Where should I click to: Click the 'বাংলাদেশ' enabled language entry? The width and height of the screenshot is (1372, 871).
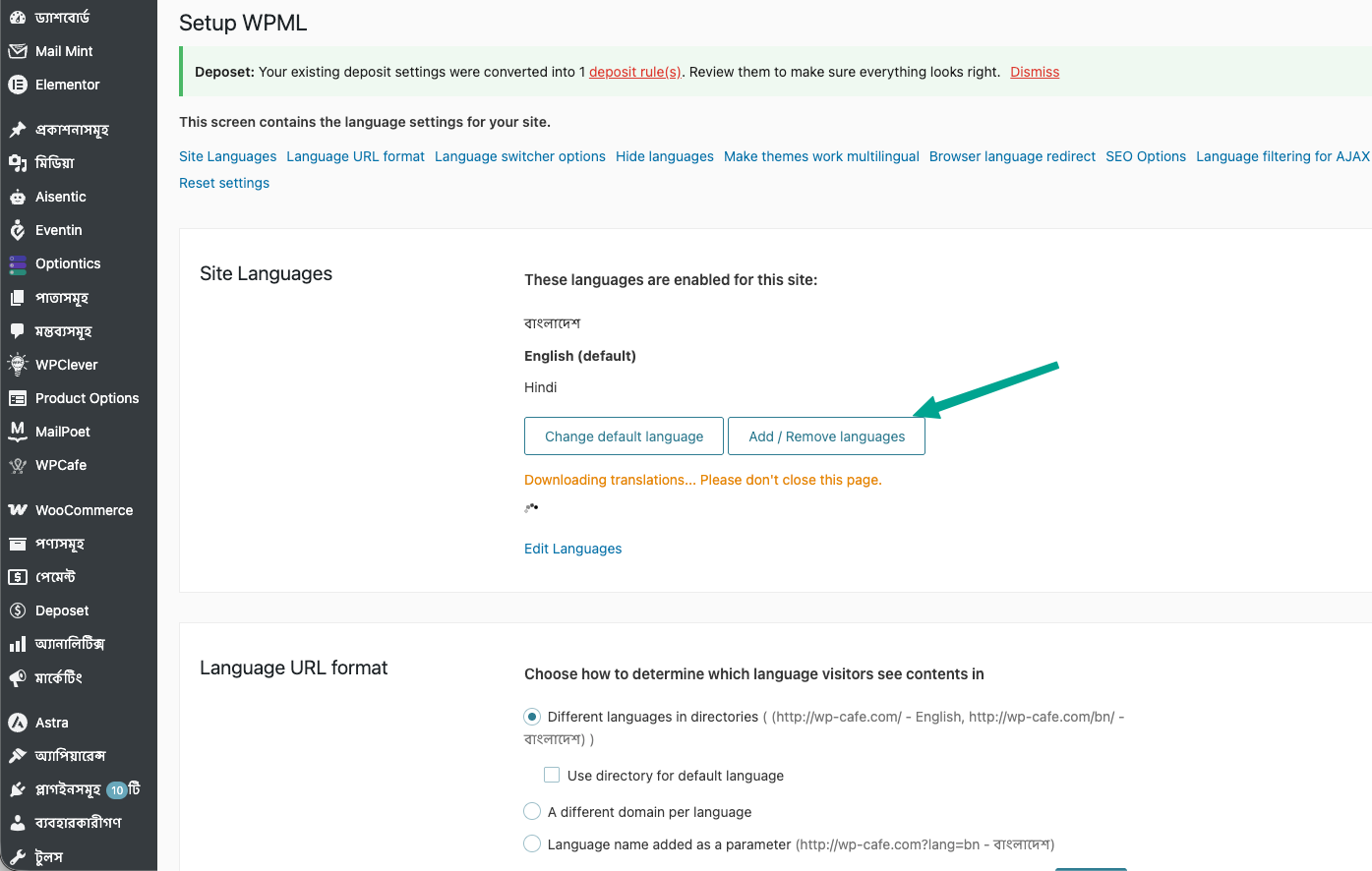pyautogui.click(x=552, y=323)
